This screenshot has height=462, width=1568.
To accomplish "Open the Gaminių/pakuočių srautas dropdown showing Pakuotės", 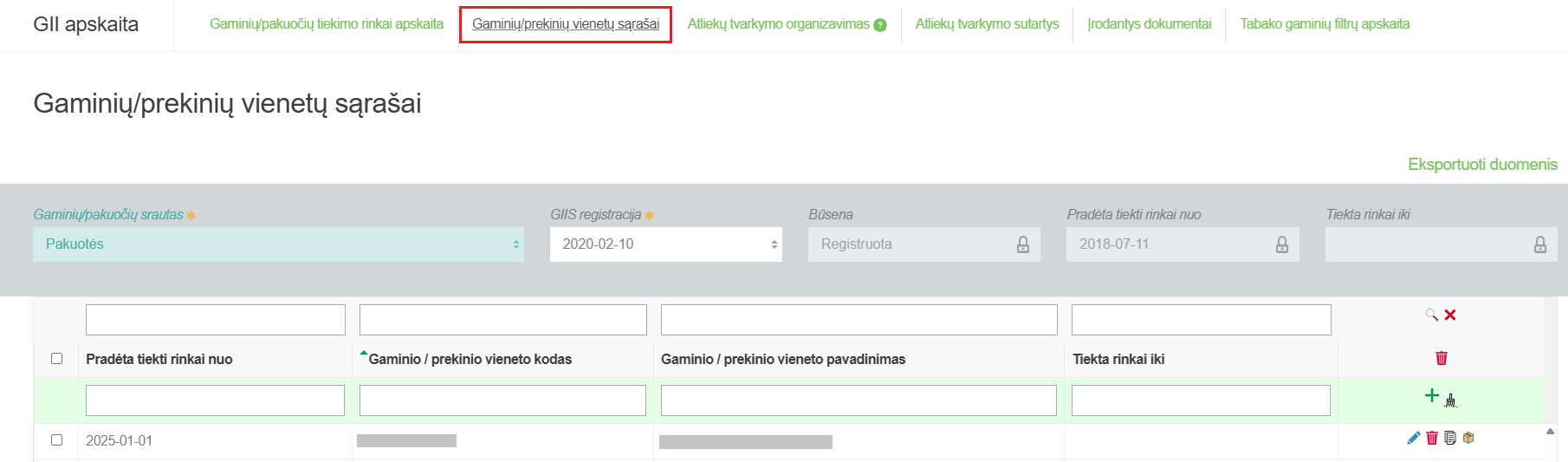I will coord(278,244).
